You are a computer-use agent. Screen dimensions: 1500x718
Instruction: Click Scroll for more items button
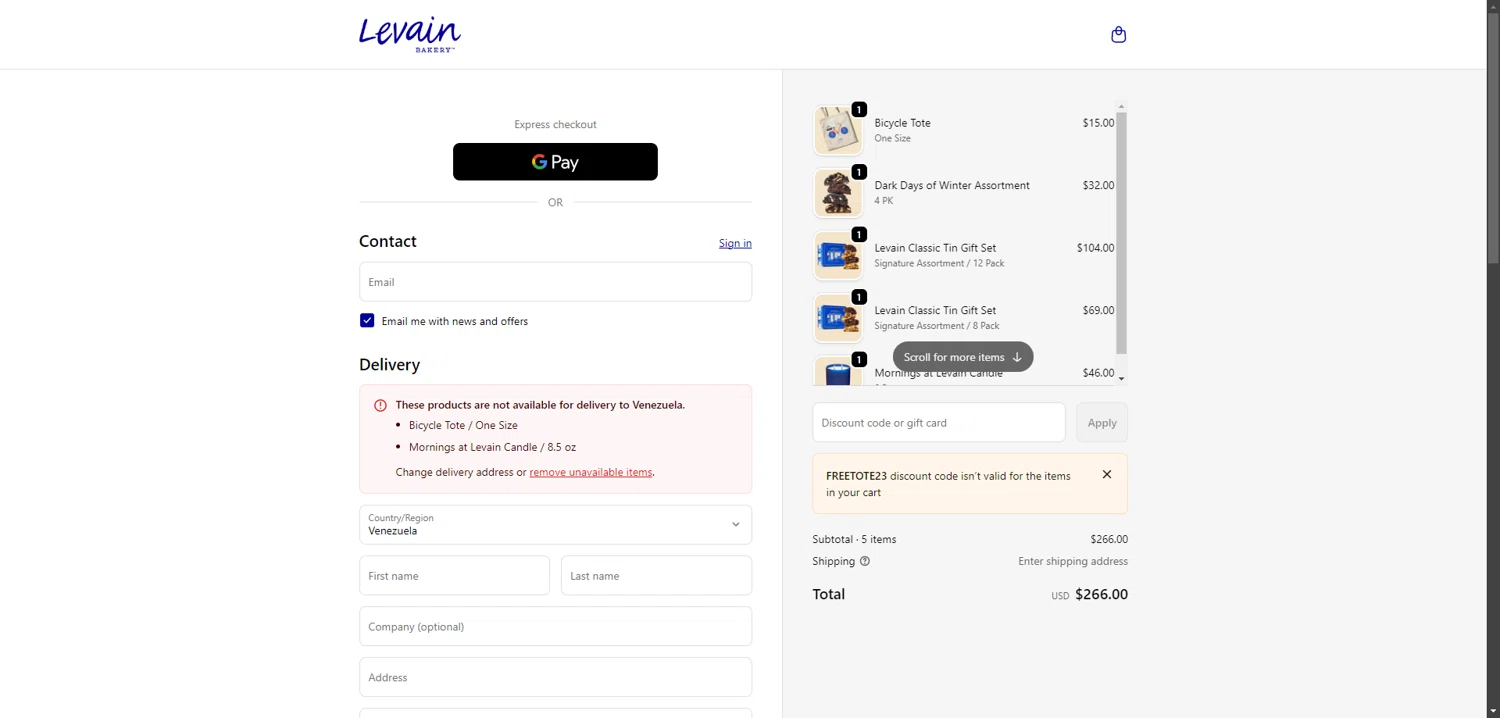click(x=963, y=357)
